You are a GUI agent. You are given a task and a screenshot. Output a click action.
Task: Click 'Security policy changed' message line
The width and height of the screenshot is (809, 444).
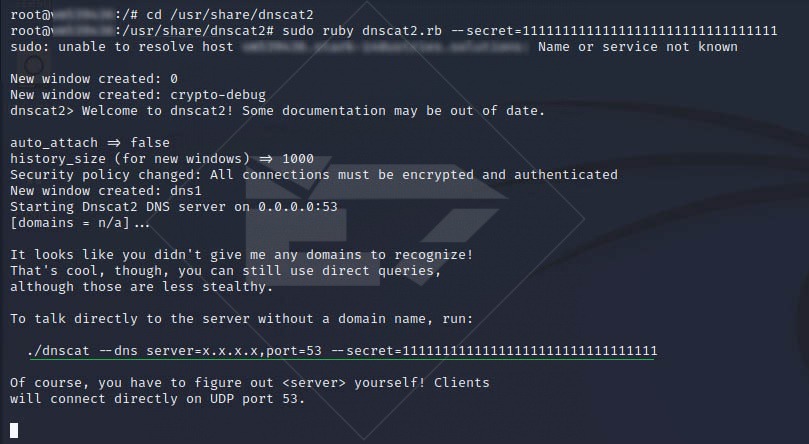(x=314, y=175)
